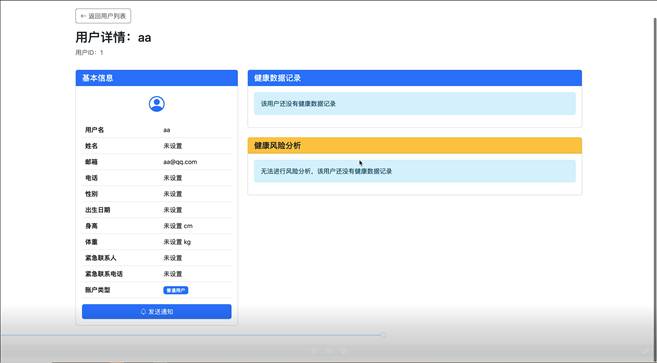Image resolution: width=657 pixels, height=363 pixels.
Task: Click the user avatar icon in 基本信息
Action: pos(157,104)
